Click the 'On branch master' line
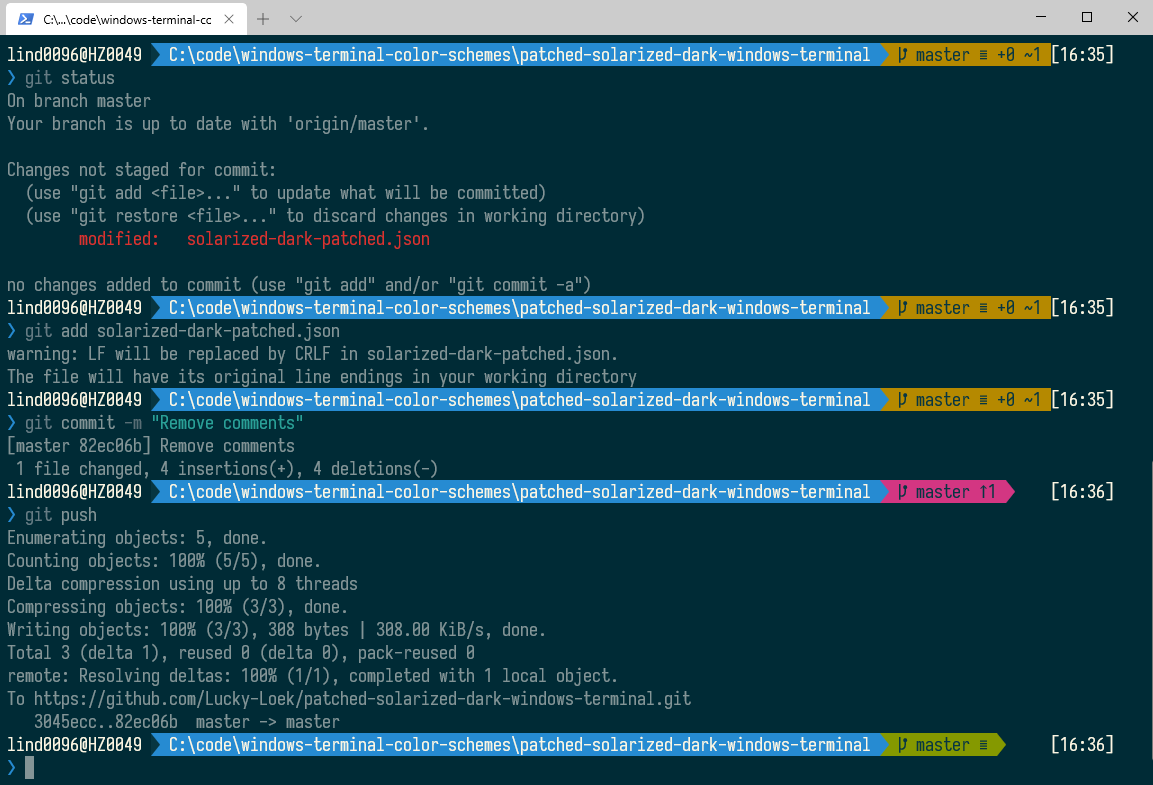This screenshot has height=785, width=1153. [x=79, y=101]
